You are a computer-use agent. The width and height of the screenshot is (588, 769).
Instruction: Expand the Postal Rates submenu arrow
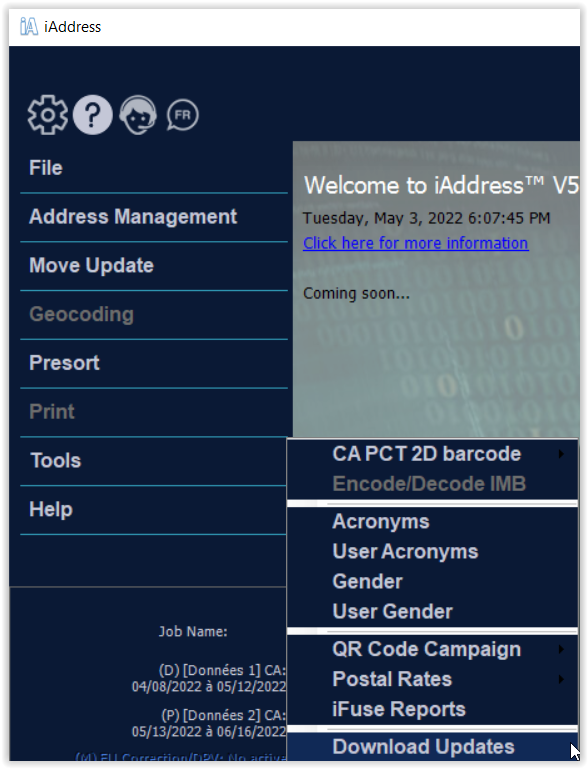[x=562, y=679]
